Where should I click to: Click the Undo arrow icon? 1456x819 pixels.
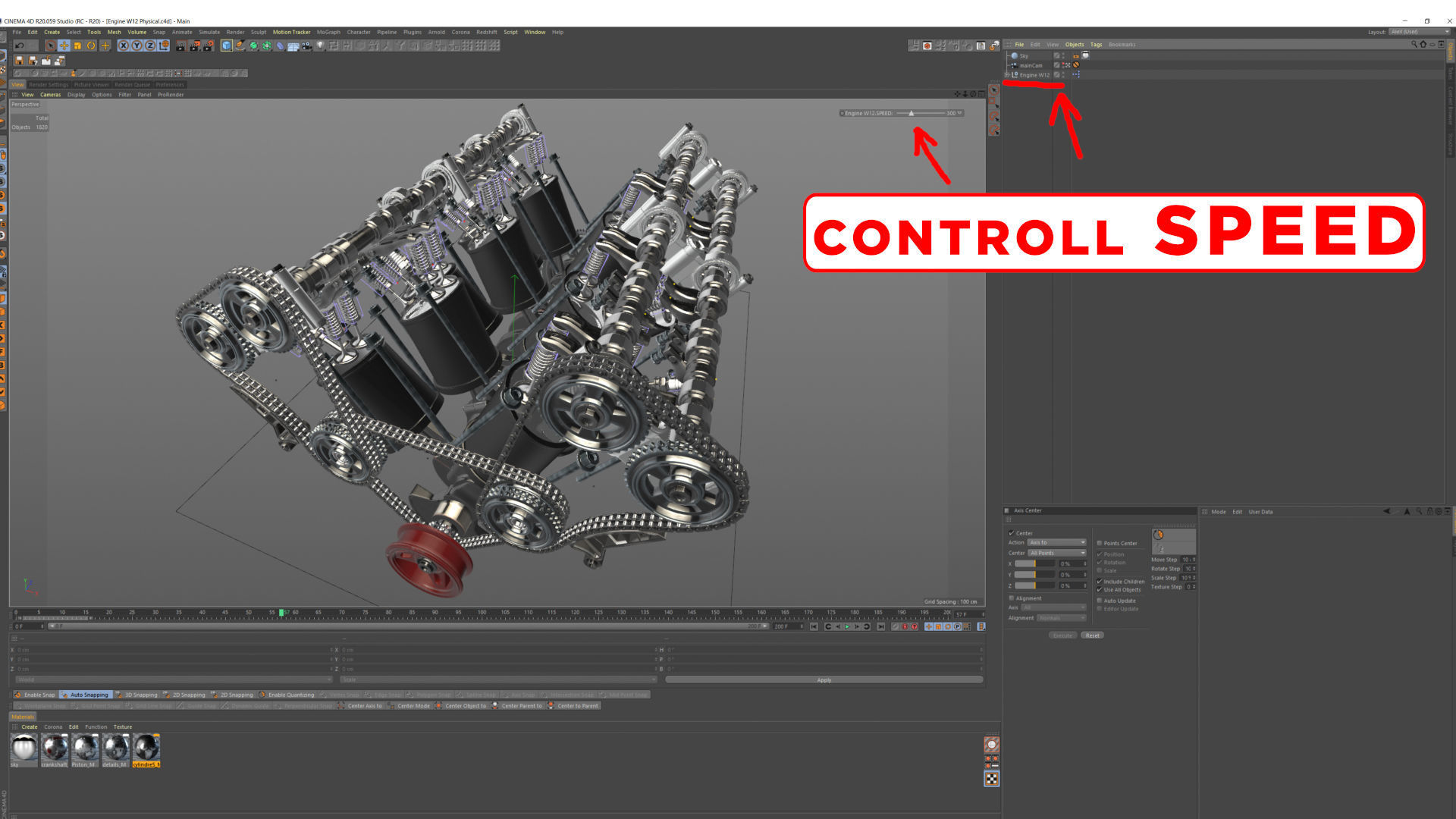(x=20, y=45)
